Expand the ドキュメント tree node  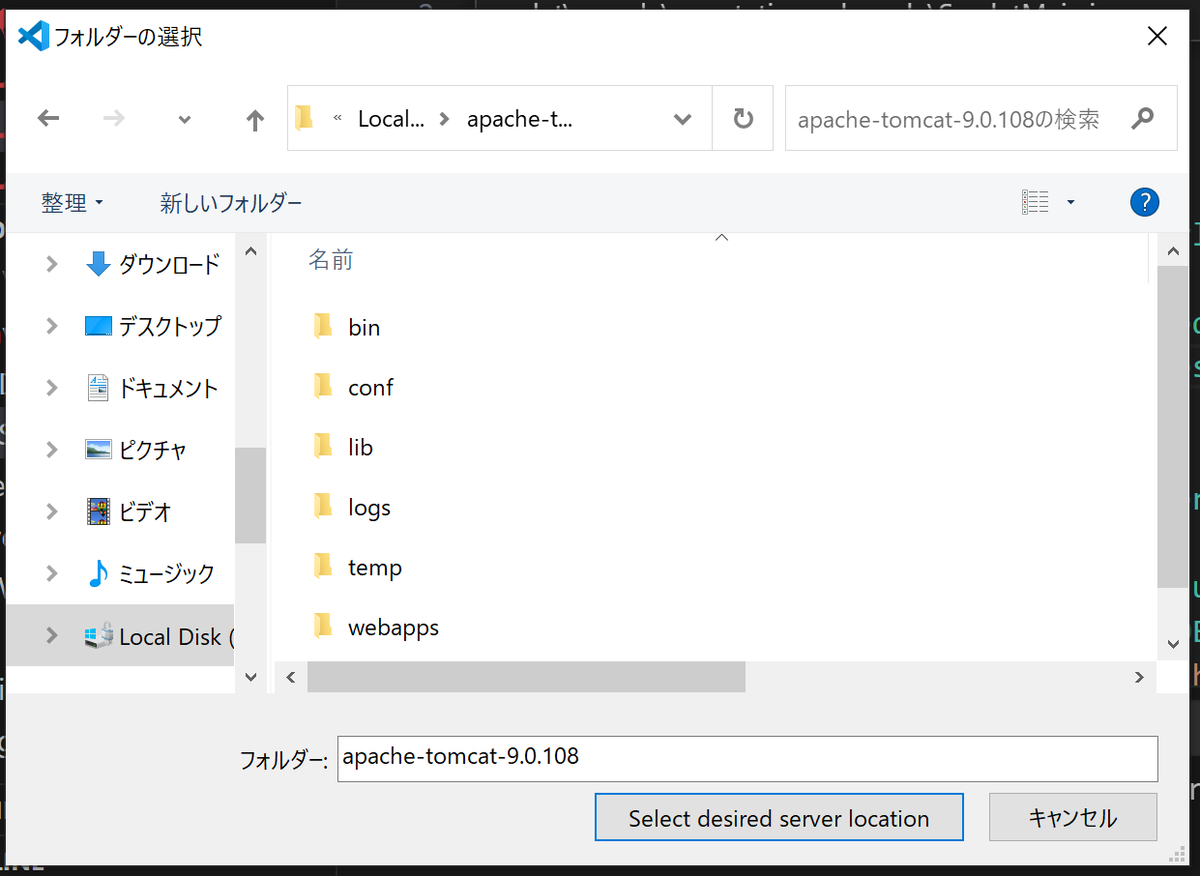(52, 388)
